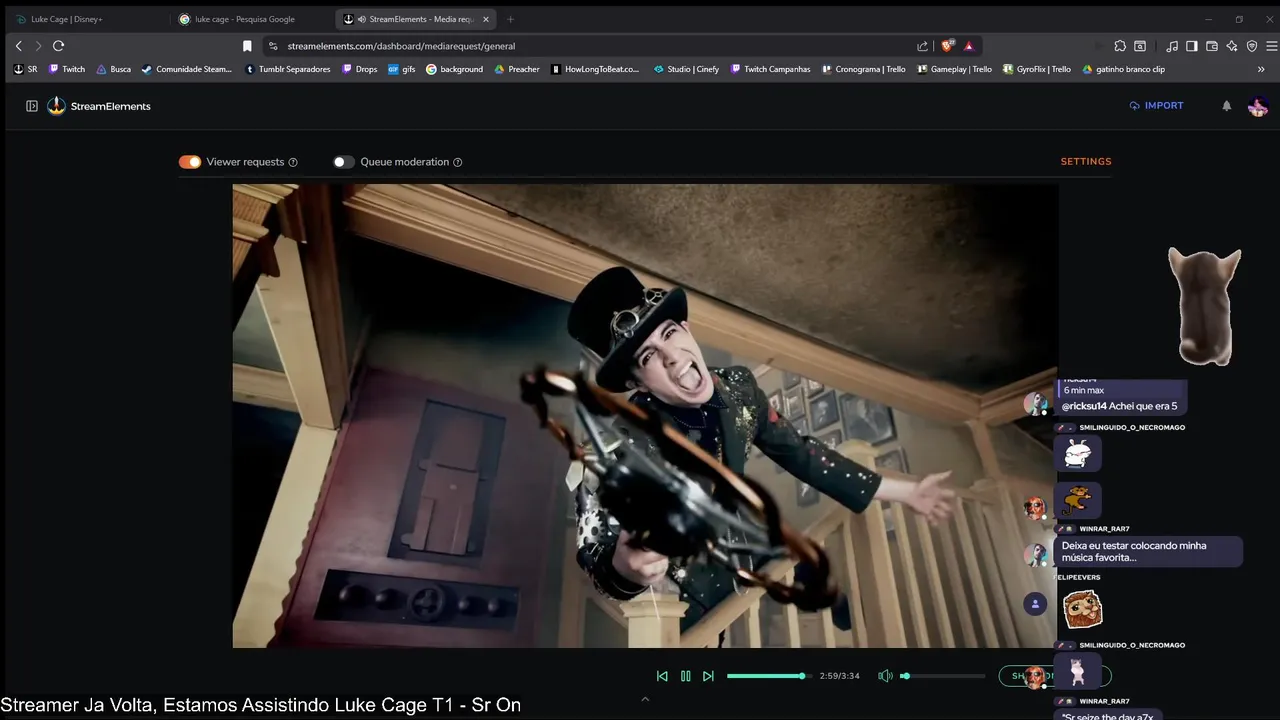Image resolution: width=1280 pixels, height=720 pixels.
Task: Open HowLongToBeat bookmark
Action: pyautogui.click(x=595, y=69)
